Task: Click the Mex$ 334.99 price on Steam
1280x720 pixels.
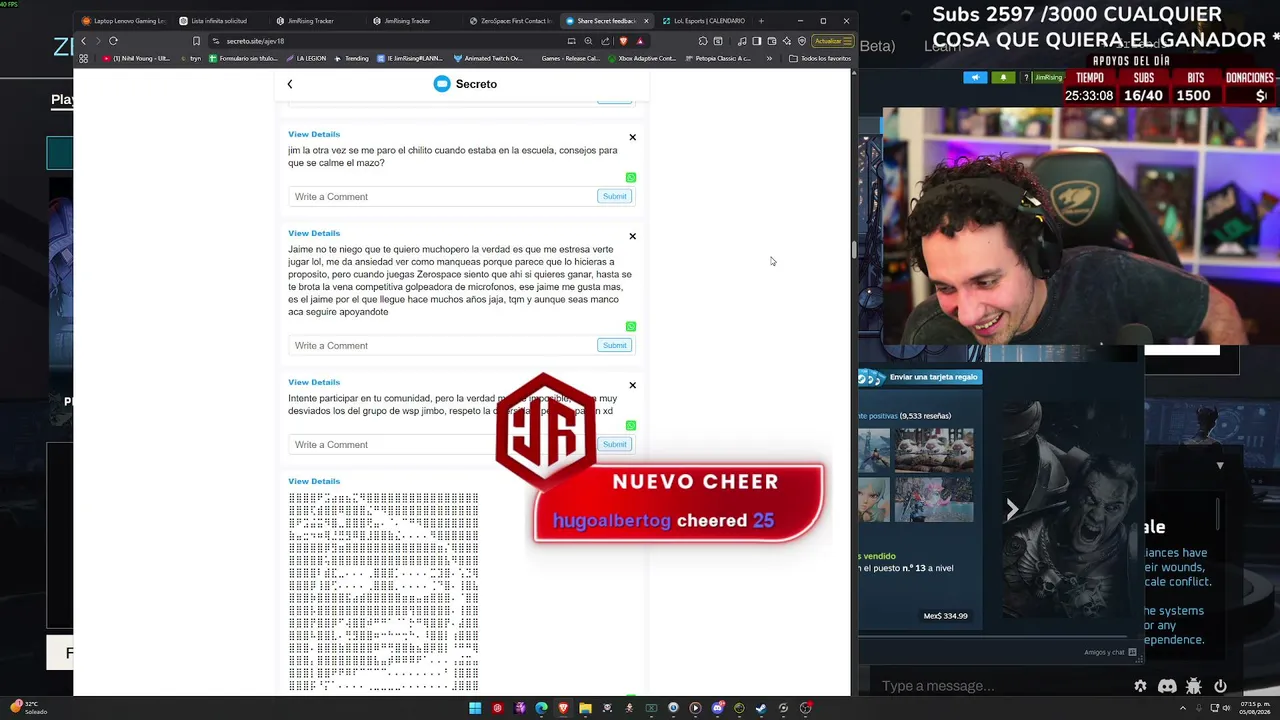Action: (945, 616)
